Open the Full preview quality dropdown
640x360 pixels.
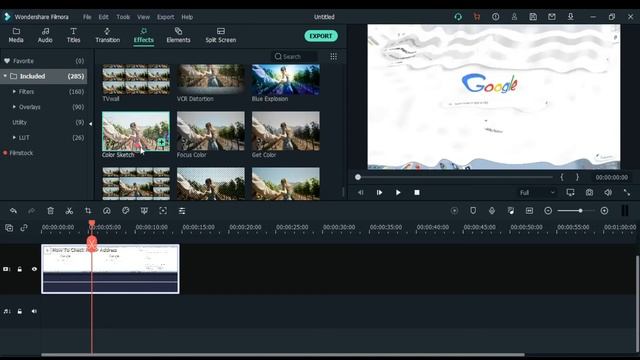pyautogui.click(x=537, y=192)
